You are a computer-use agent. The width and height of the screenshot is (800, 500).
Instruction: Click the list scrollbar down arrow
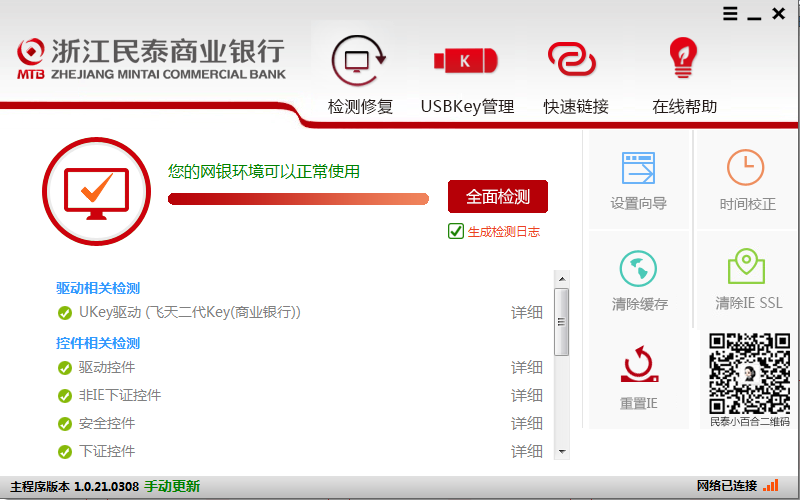(562, 452)
